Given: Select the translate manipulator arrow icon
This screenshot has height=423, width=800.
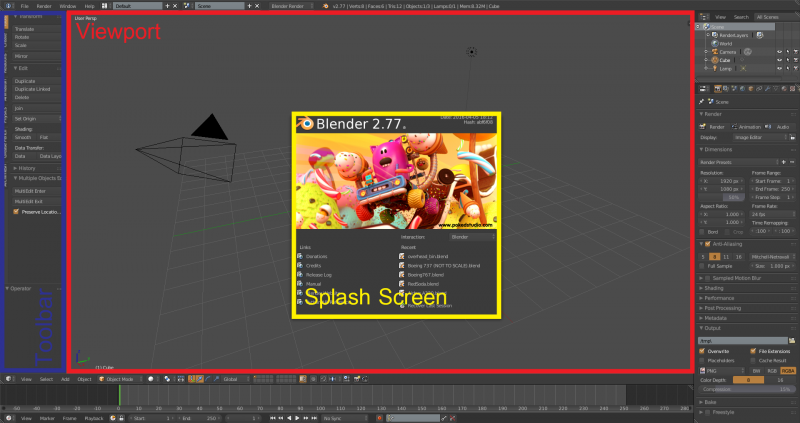Looking at the screenshot, I should [x=199, y=379].
